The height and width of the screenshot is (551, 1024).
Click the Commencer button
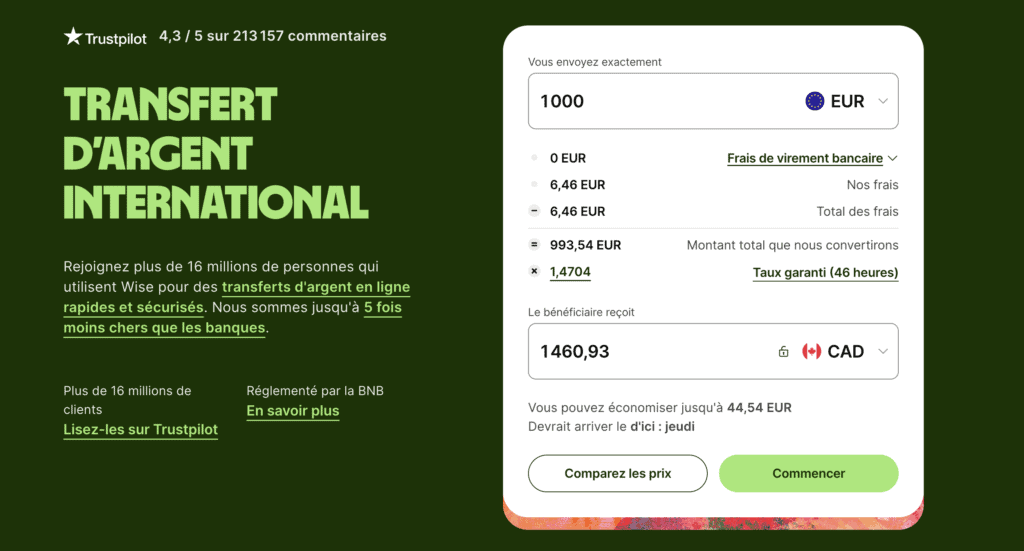click(808, 473)
